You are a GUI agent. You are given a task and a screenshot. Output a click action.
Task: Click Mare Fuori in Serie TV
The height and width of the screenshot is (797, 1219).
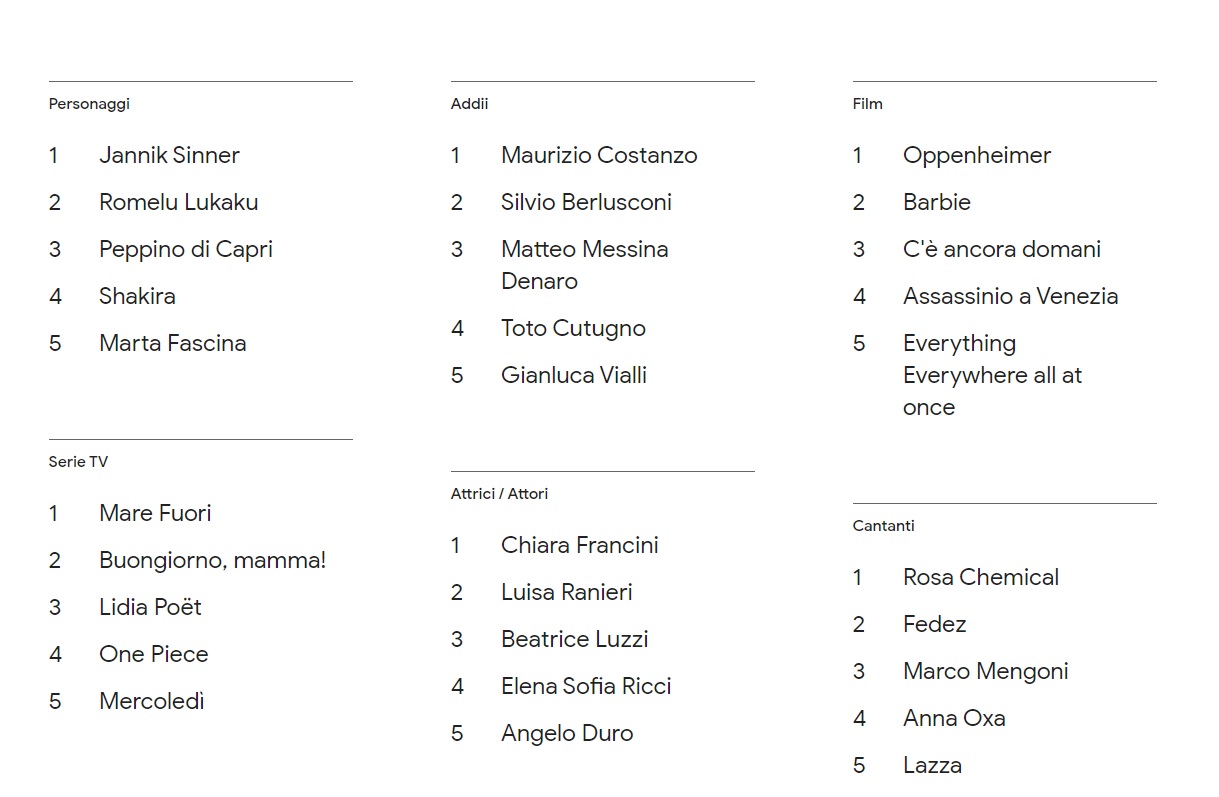155,513
